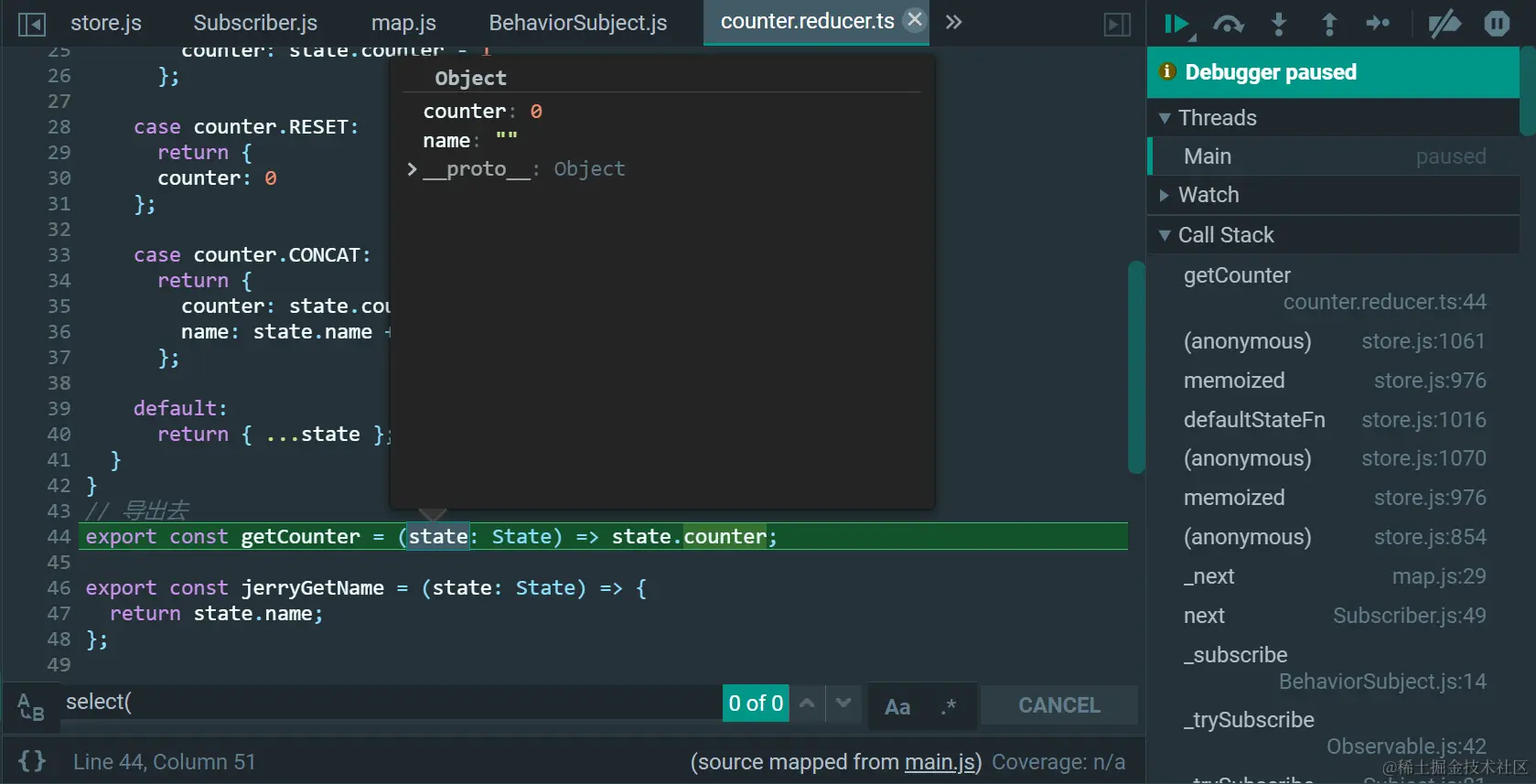Open the main.js source map link

coord(940,762)
